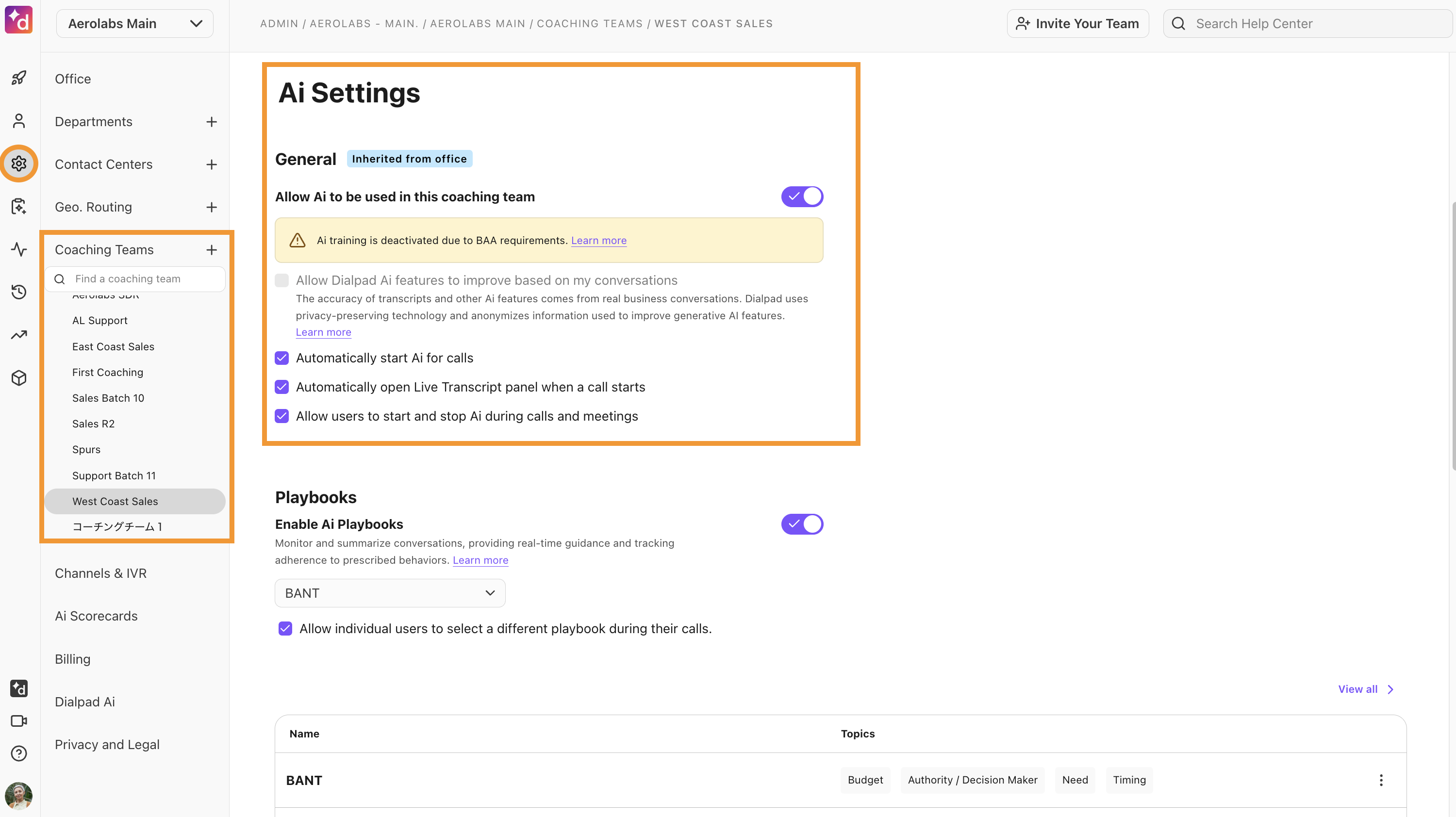Open the cube package icon in sidebar

[19, 378]
